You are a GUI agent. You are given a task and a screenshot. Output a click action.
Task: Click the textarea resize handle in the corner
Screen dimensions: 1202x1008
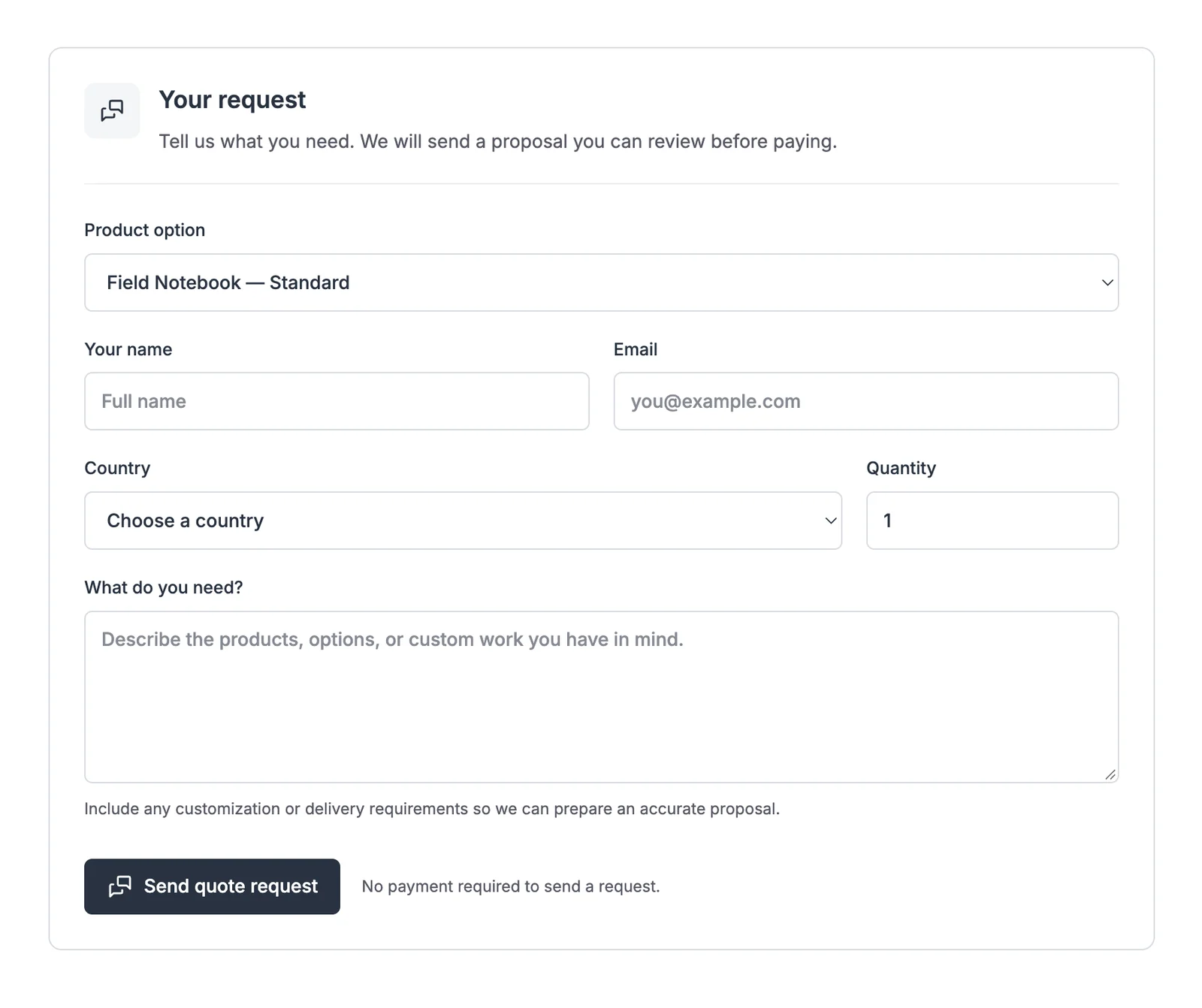coord(1110,774)
